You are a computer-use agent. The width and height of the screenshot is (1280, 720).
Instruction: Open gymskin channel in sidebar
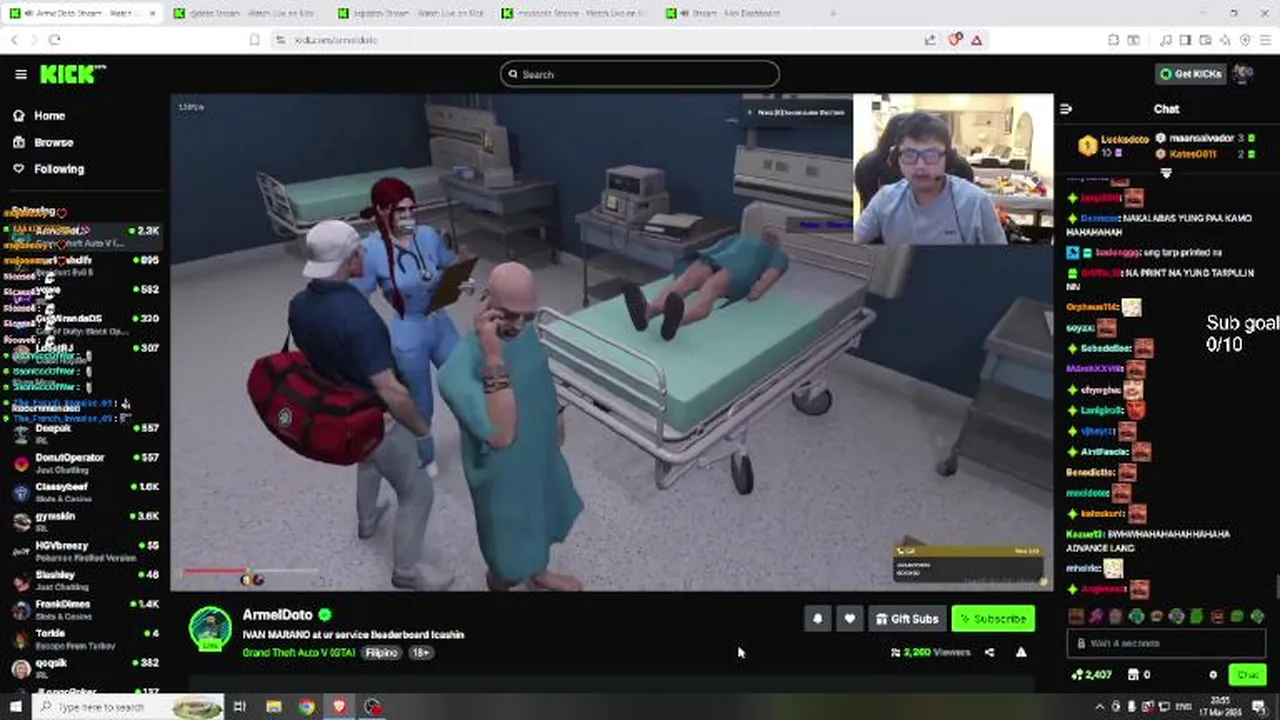pyautogui.click(x=85, y=521)
